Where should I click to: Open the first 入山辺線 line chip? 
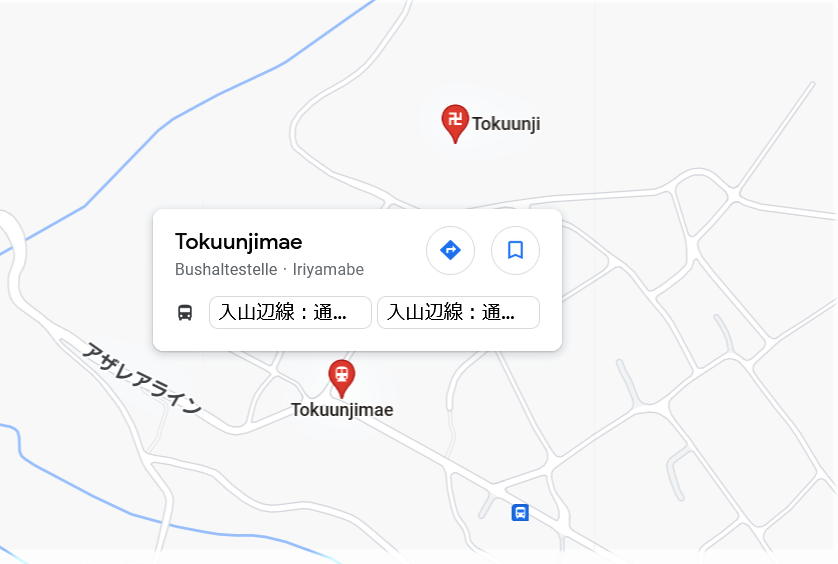(x=290, y=312)
